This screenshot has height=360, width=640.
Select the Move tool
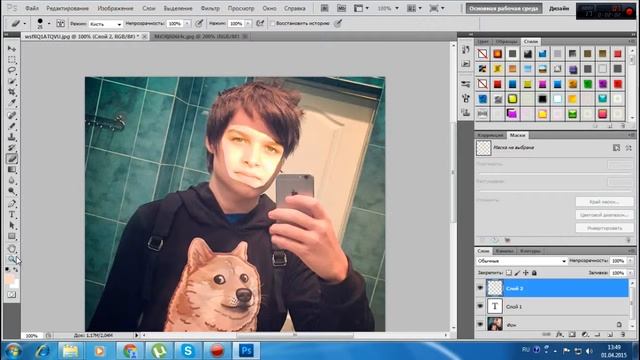tap(12, 49)
